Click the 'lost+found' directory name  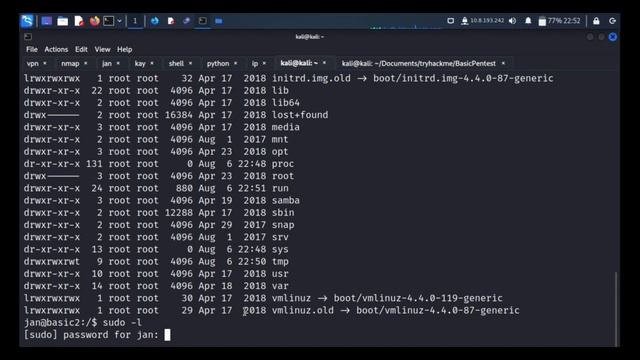click(x=300, y=115)
